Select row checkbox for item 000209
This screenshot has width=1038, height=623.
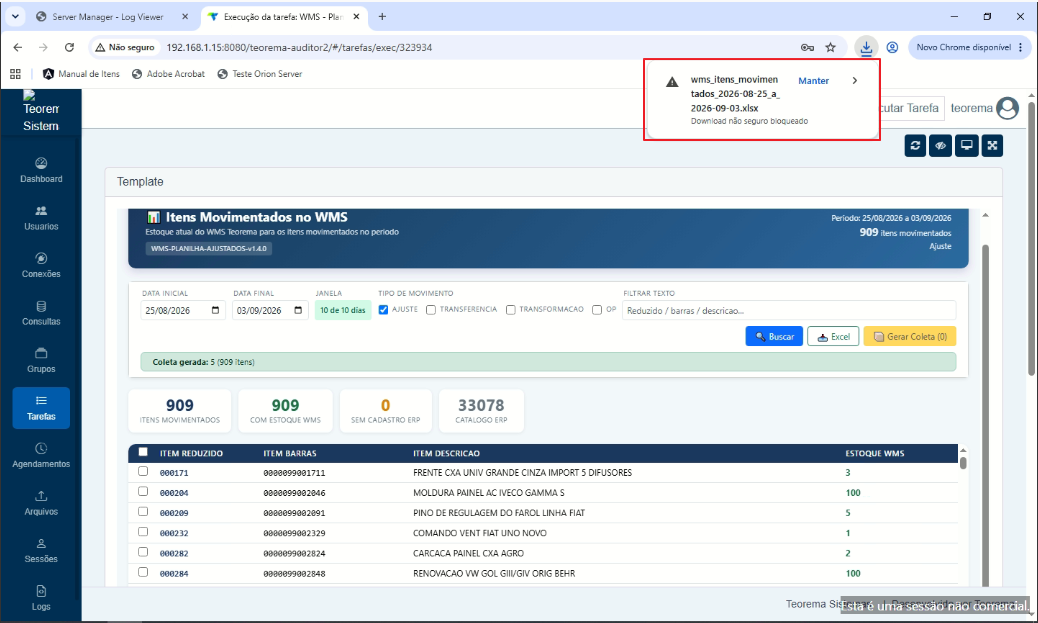143,511
